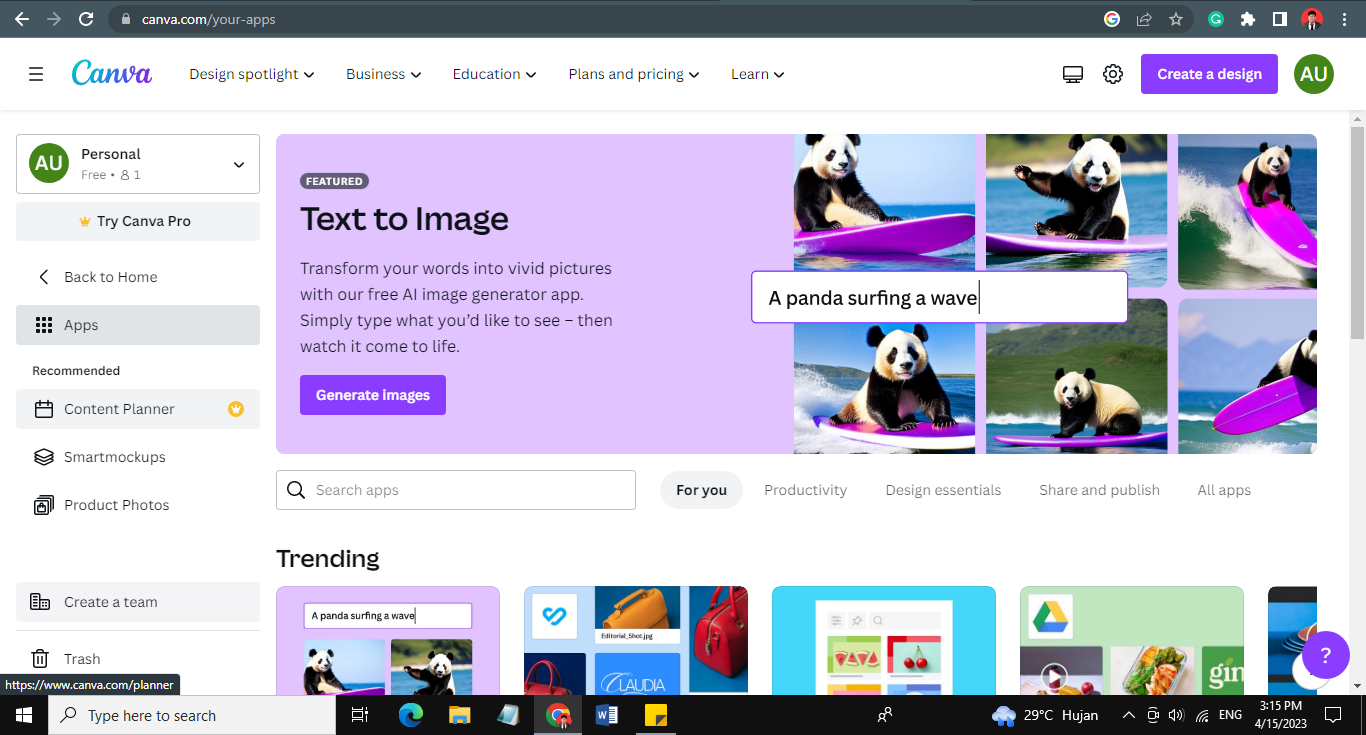Image resolution: width=1366 pixels, height=735 pixels.
Task: Expand the Personal account switcher
Action: [137, 163]
